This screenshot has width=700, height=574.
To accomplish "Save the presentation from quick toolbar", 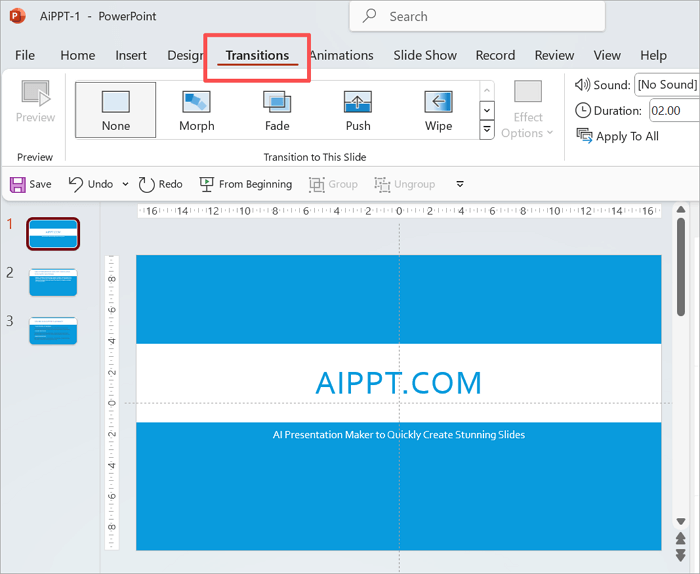I will pos(30,184).
